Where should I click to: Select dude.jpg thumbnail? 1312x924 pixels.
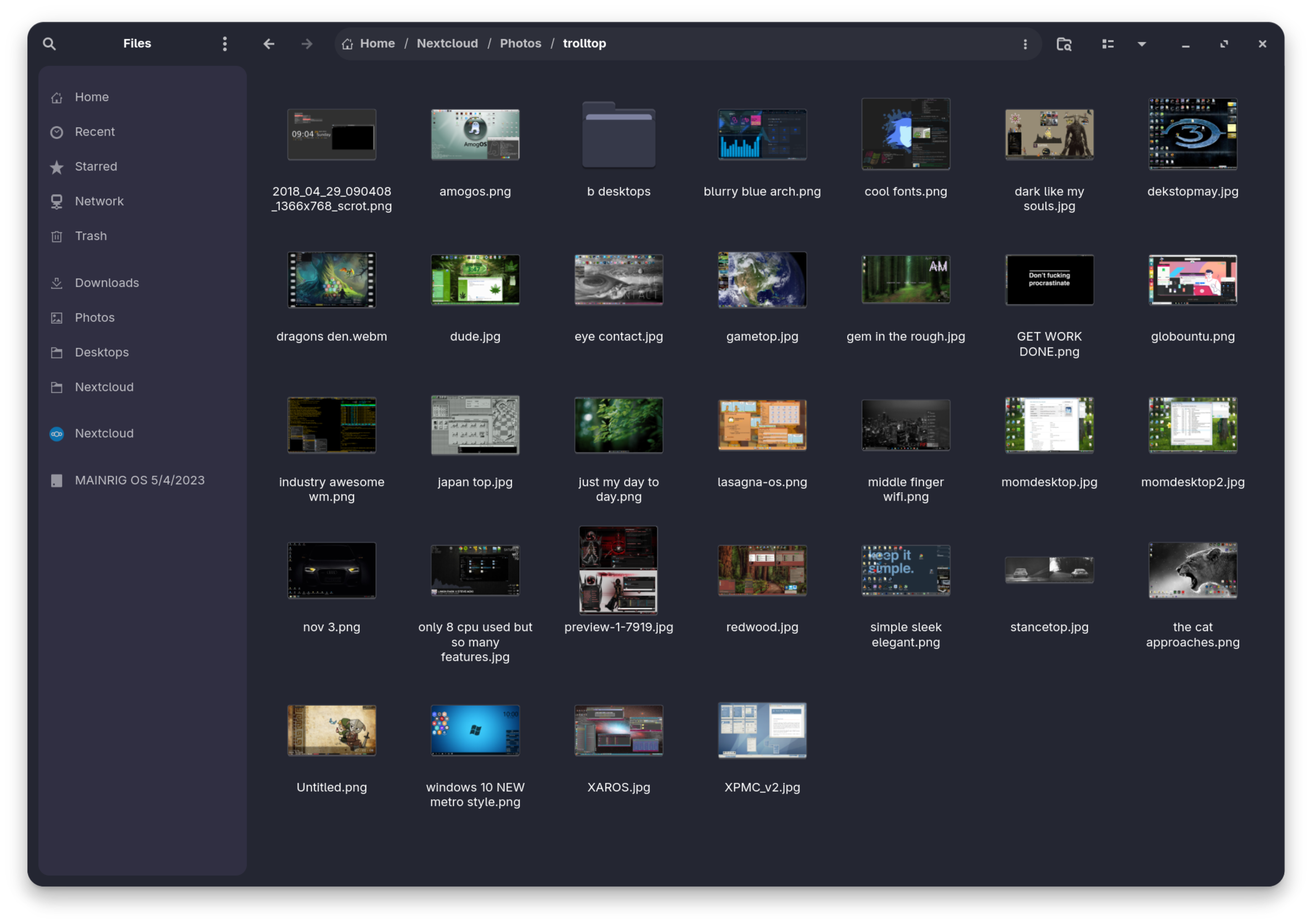tap(475, 281)
